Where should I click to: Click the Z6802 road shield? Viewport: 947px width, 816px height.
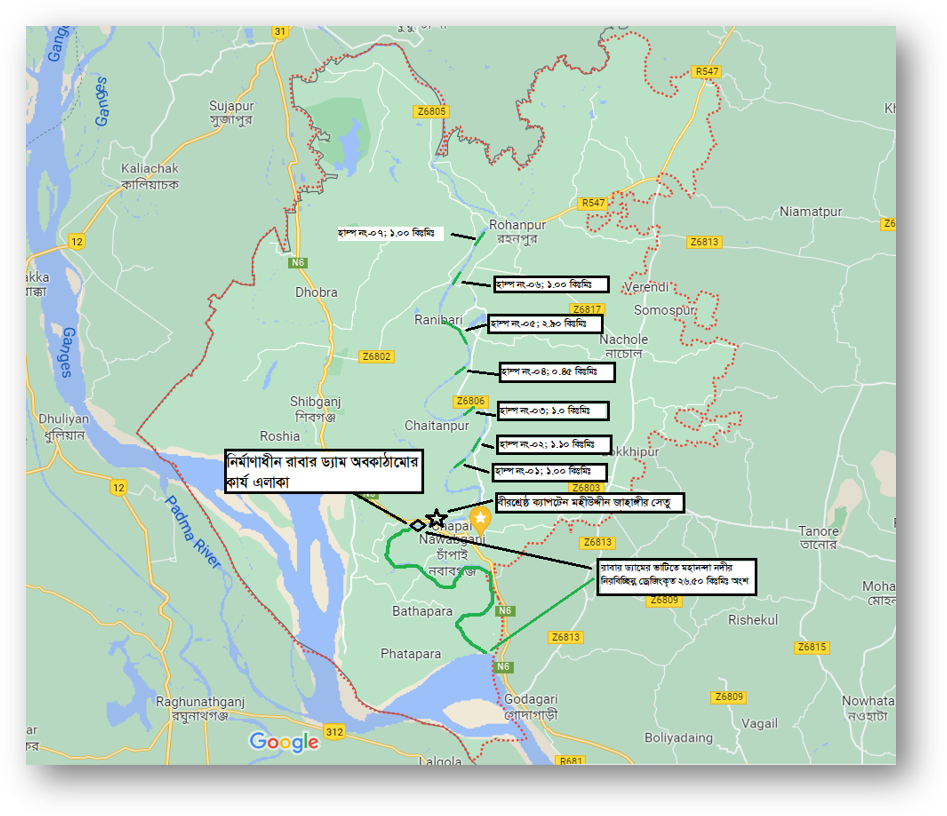coord(376,356)
